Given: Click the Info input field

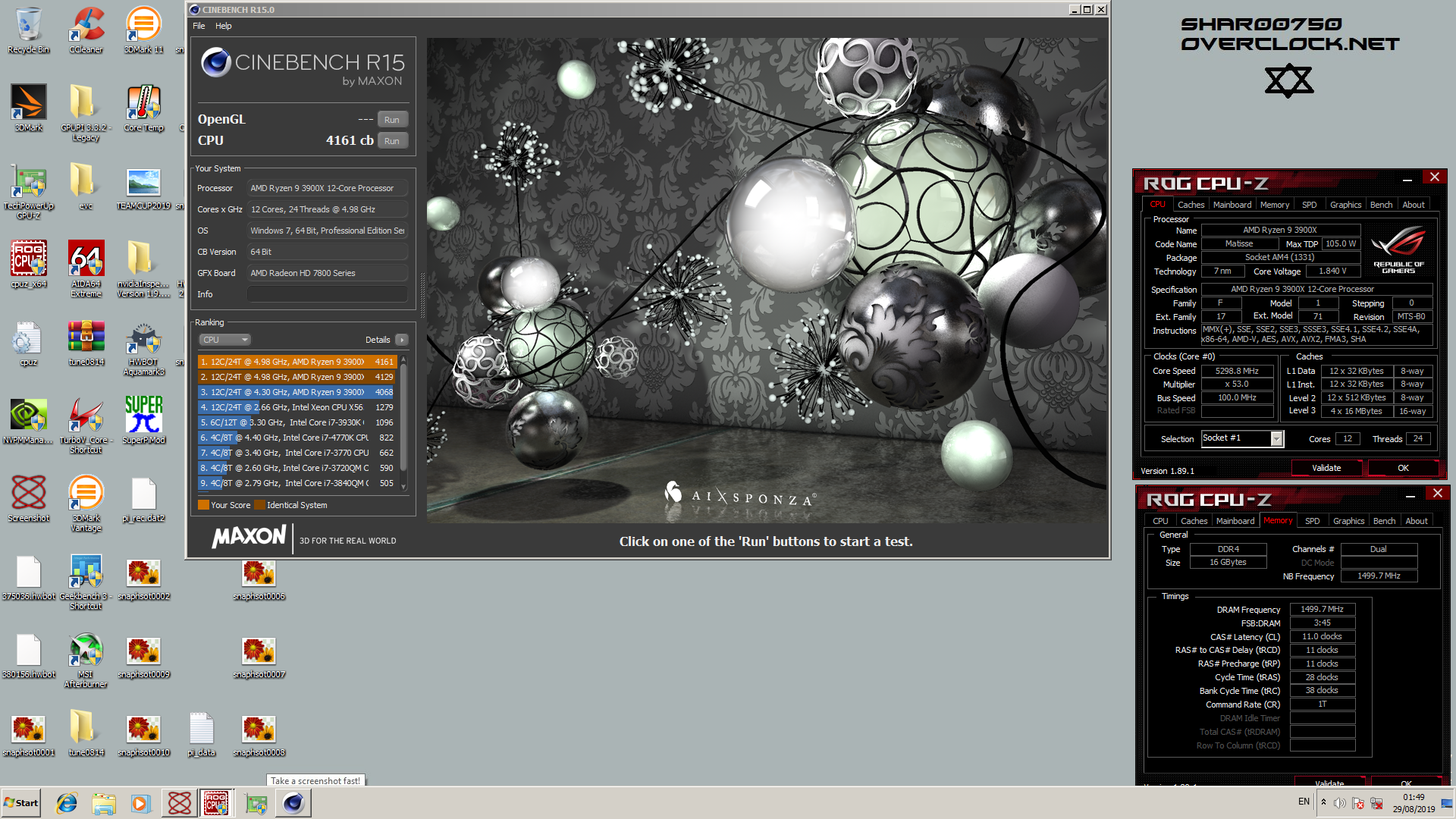Looking at the screenshot, I should [328, 294].
